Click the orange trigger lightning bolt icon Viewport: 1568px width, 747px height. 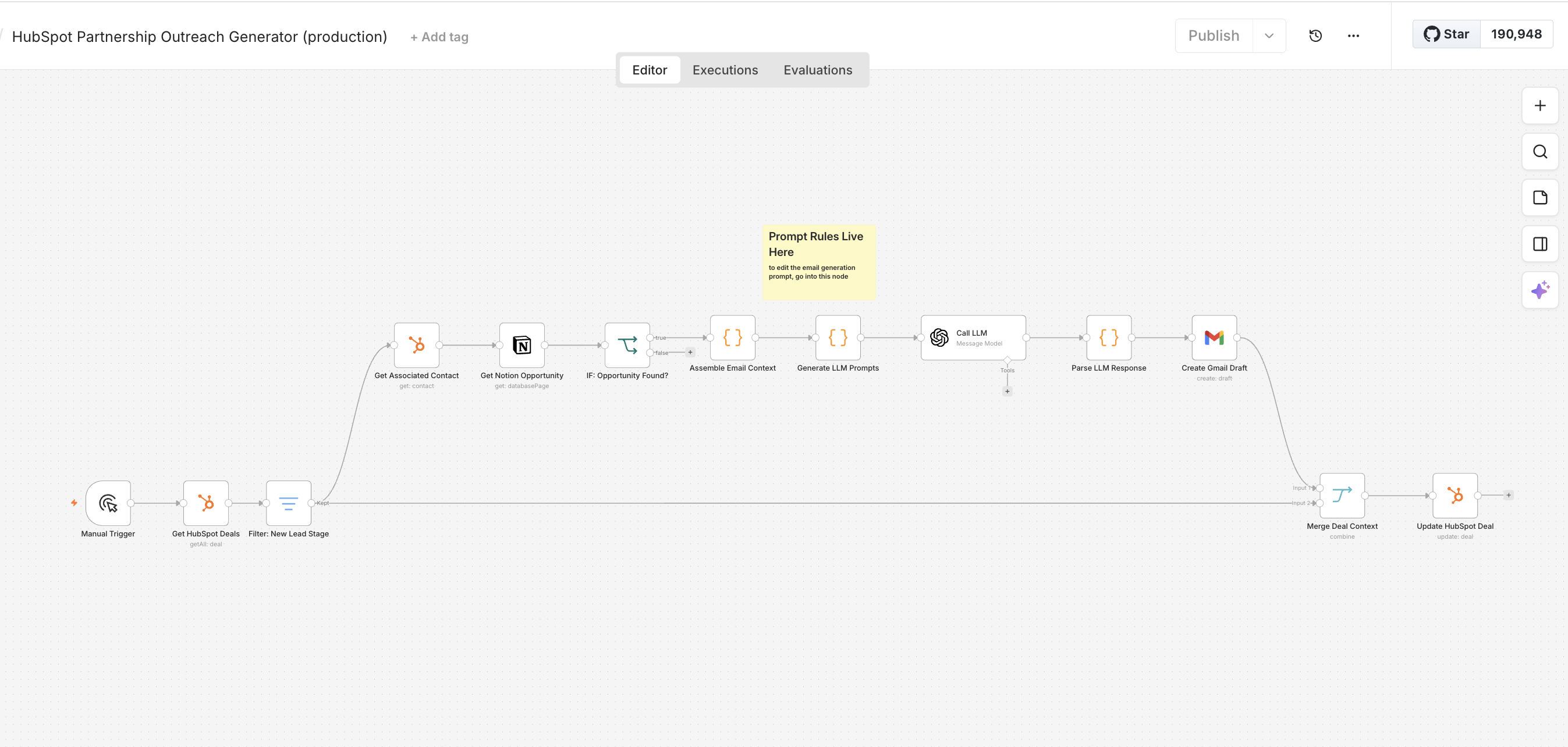pos(75,503)
